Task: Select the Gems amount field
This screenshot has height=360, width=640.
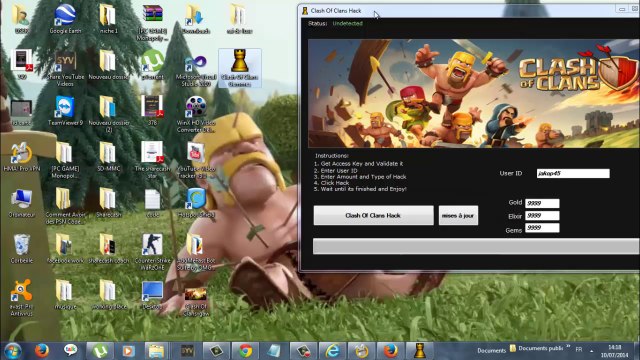Action: [542, 228]
